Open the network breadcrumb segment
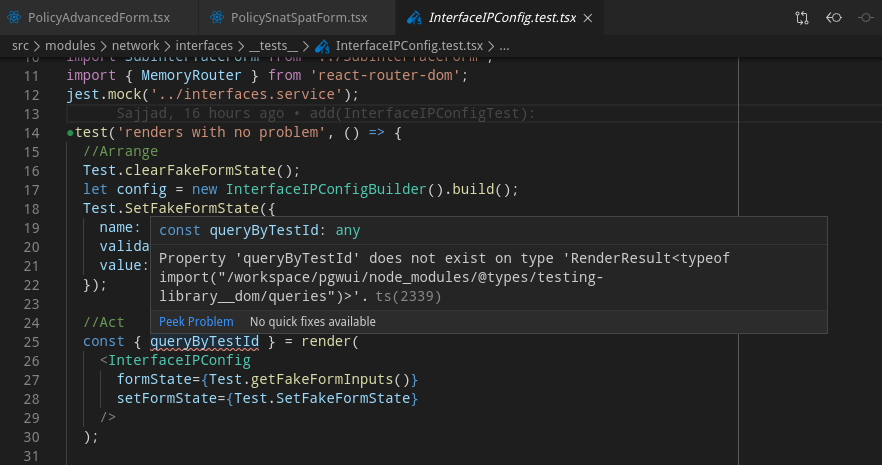The width and height of the screenshot is (882, 465). coord(136,46)
